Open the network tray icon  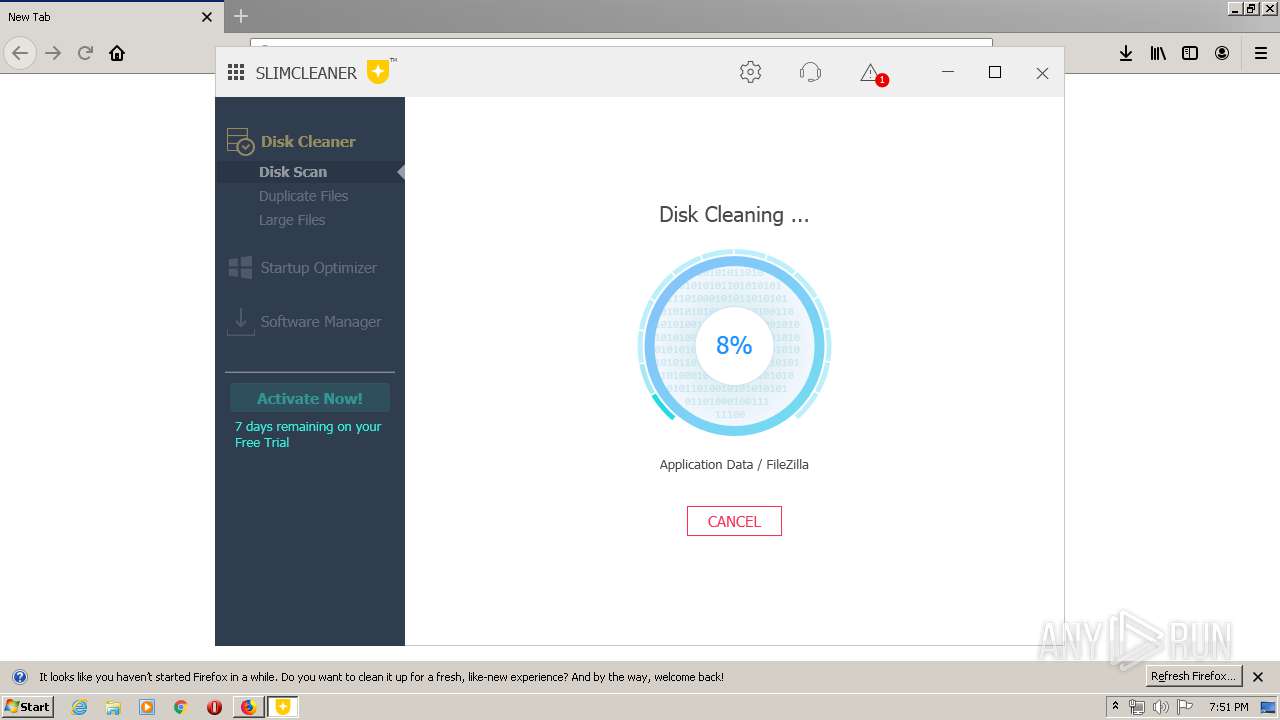(1137, 707)
